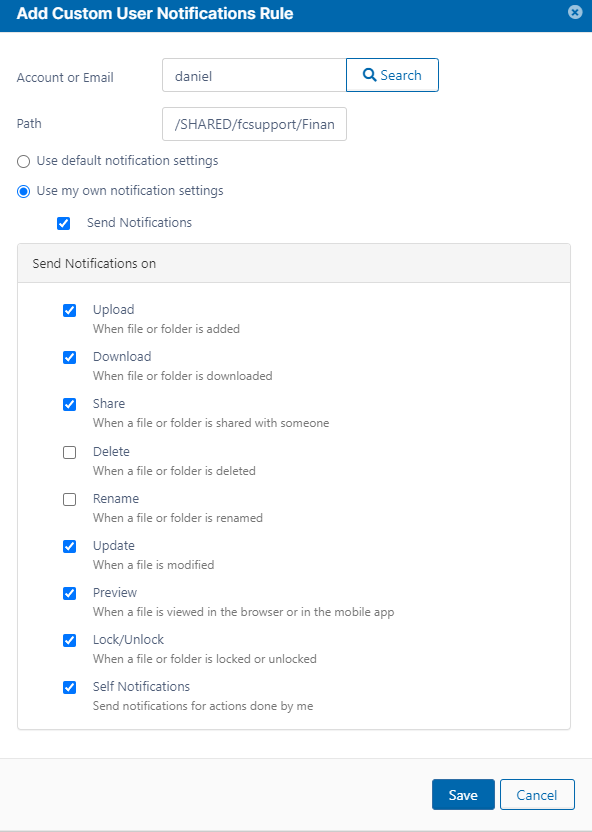Enable the Delete notification checkbox
This screenshot has width=592, height=832.
coord(69,453)
